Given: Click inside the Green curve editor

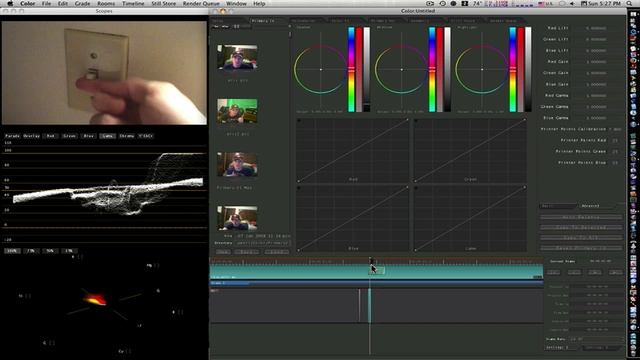Looking at the screenshot, I should coord(470,151).
